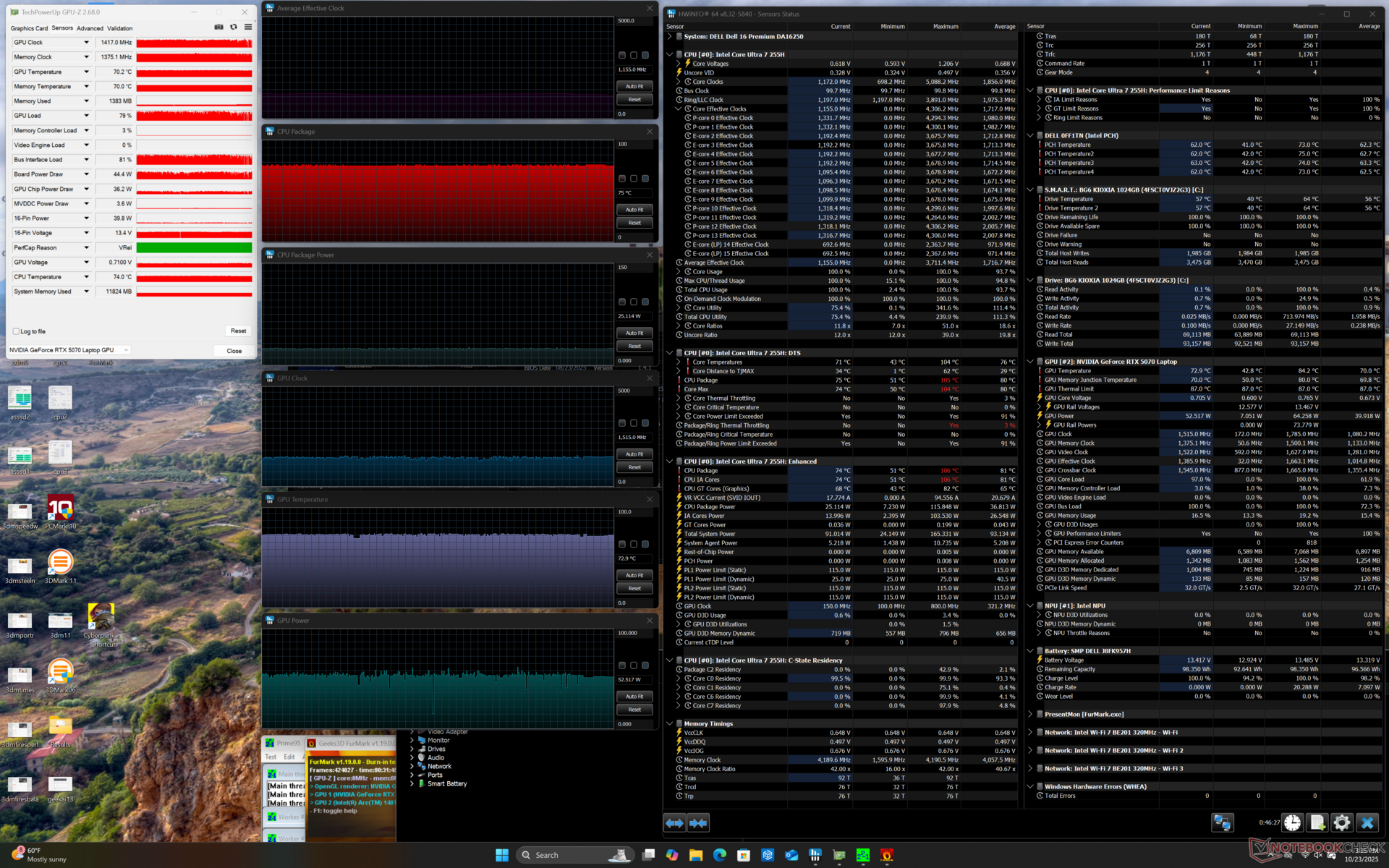
Task: Click the GPU-Z screenshot camera icon
Action: click(x=218, y=27)
